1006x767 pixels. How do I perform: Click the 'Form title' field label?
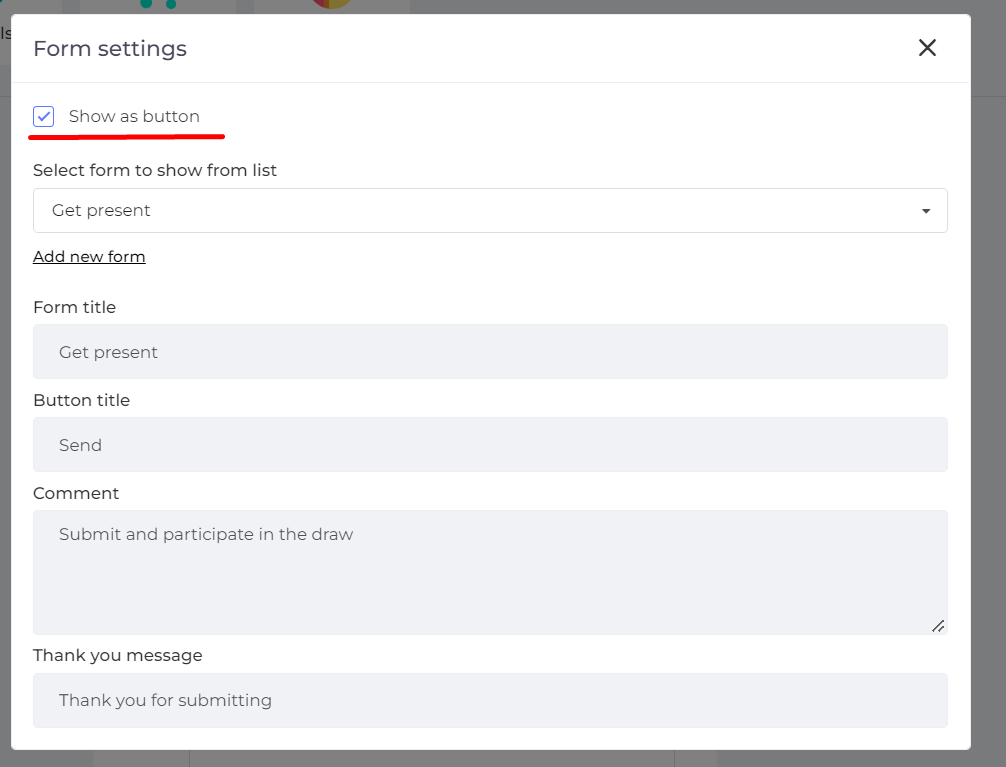pos(74,308)
